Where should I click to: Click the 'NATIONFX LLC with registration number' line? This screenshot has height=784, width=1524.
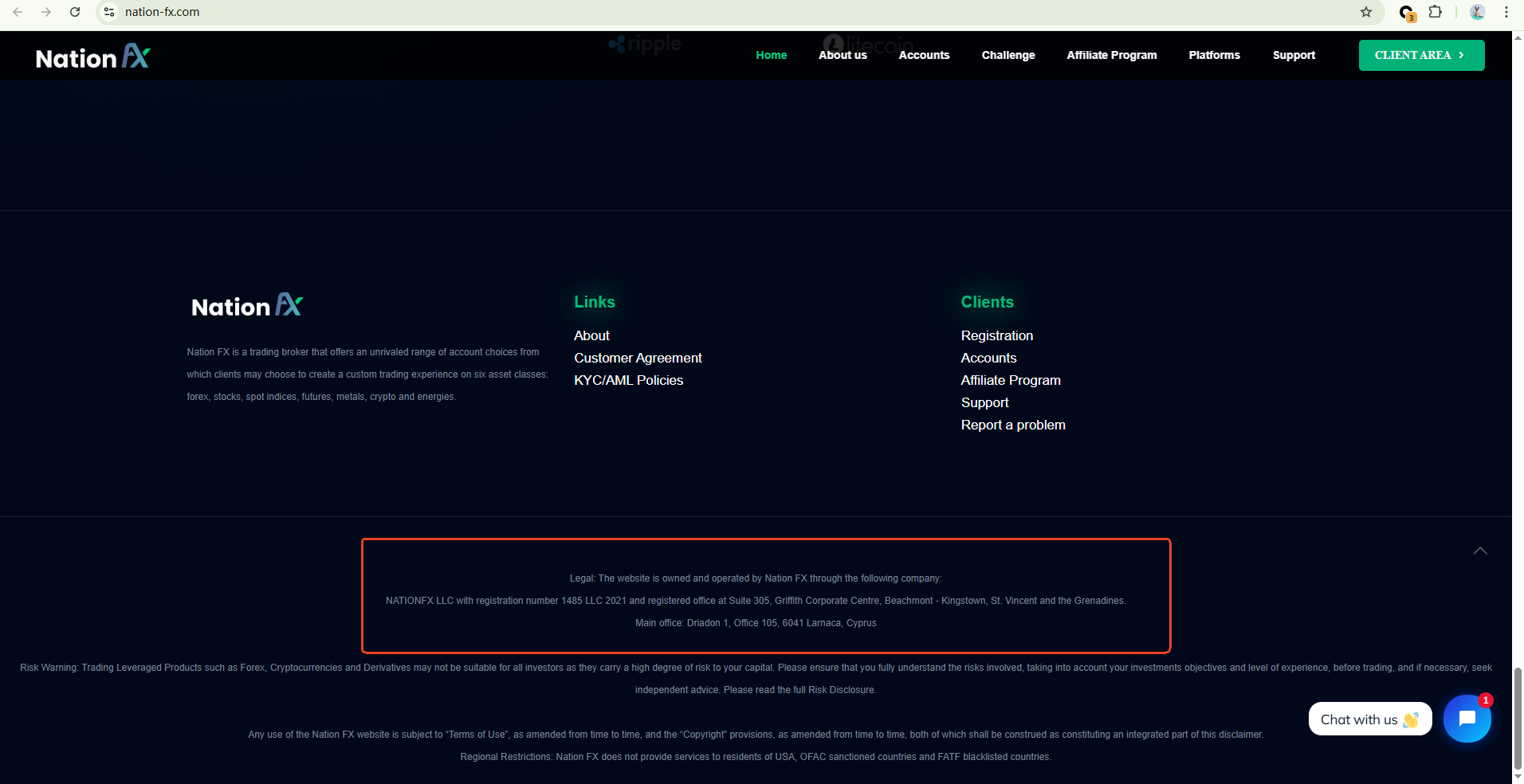756,601
